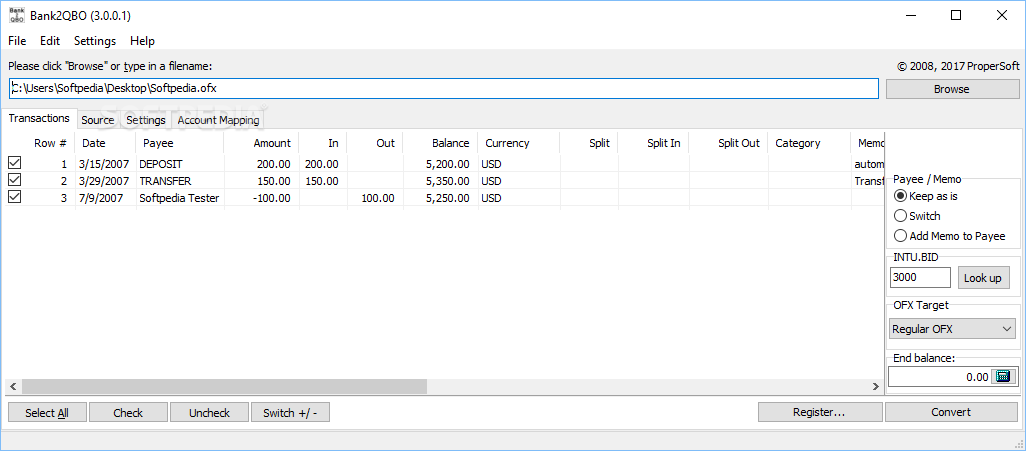Viewport: 1026px width, 451px height.
Task: Focus the INTU.BID input field
Action: pos(920,278)
